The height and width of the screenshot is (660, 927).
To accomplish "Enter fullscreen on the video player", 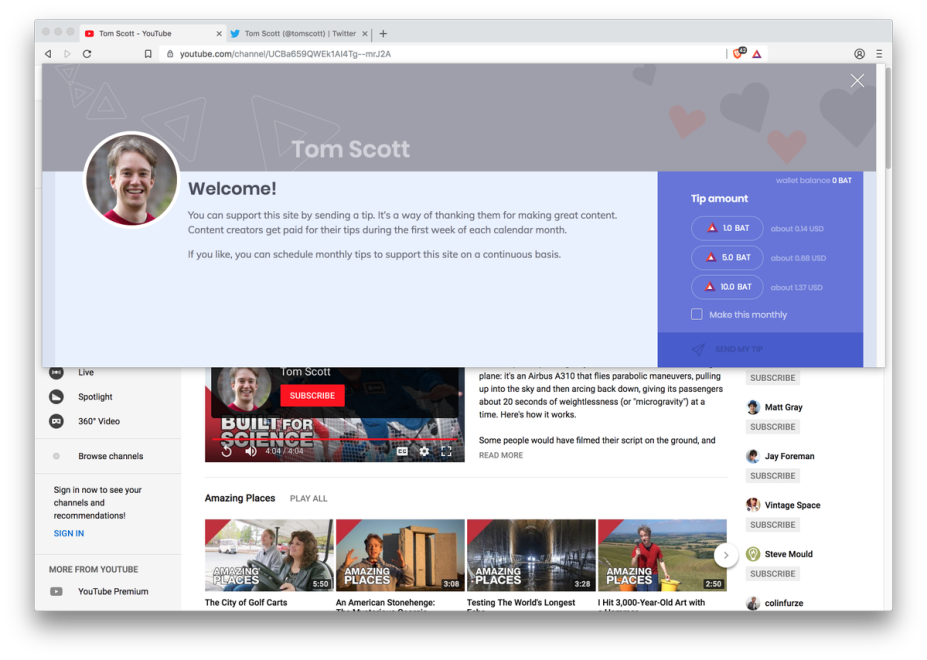I will point(446,451).
